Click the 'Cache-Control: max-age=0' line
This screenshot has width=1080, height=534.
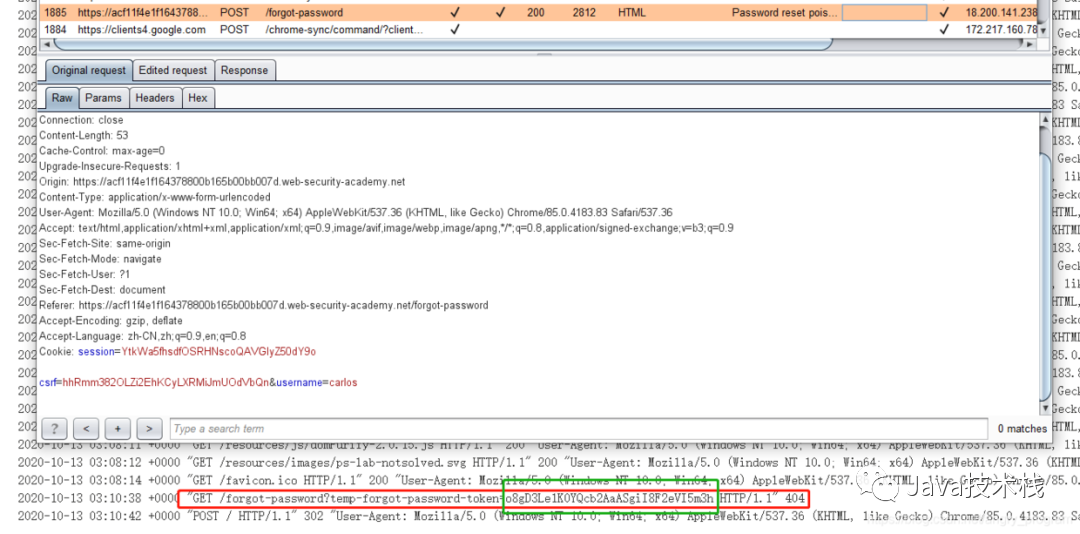(102, 150)
